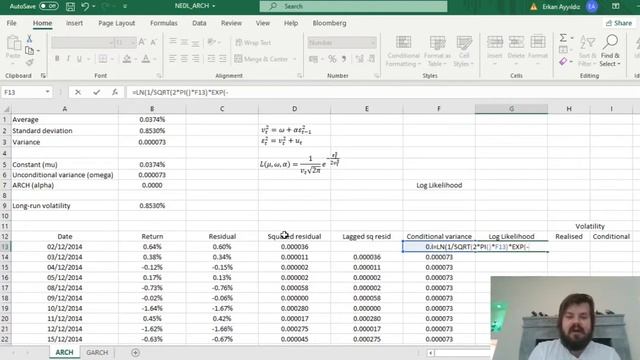640x360 pixels.
Task: Open Find & Select menu
Action: pyautogui.click(x=610, y=51)
